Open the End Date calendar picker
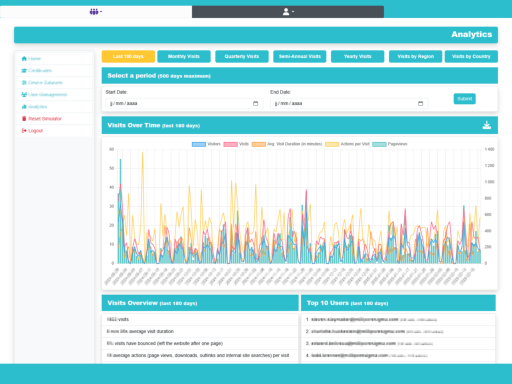The height and width of the screenshot is (384, 512). [x=420, y=103]
